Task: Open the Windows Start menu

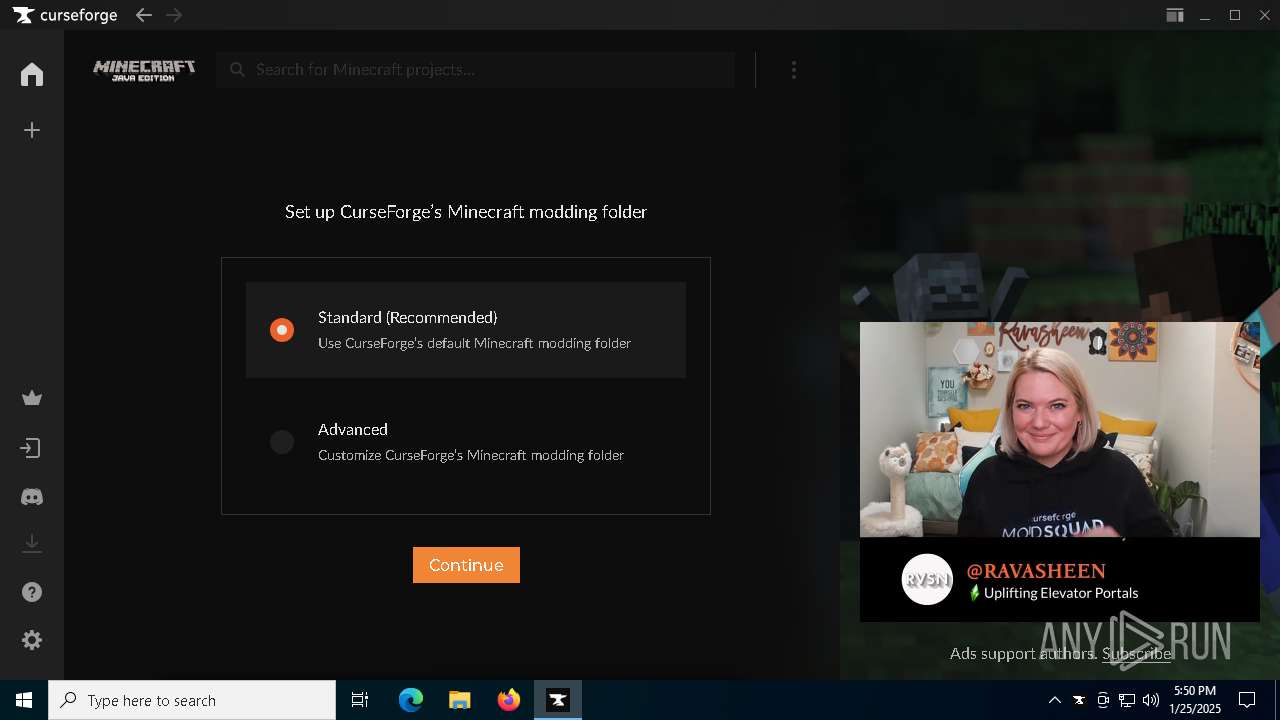Action: (x=24, y=700)
